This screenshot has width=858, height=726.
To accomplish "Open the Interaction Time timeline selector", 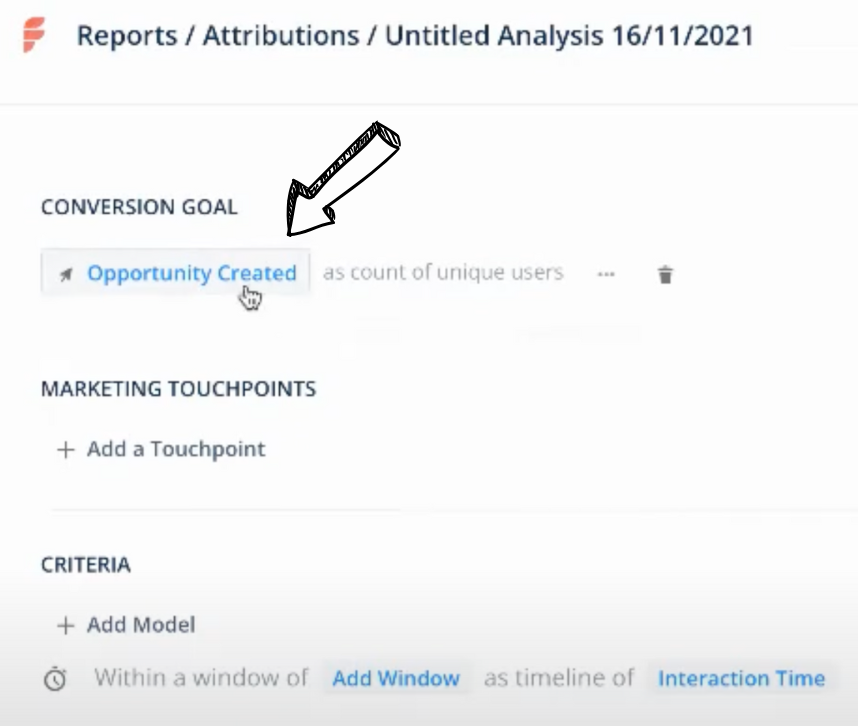I will tap(741, 678).
